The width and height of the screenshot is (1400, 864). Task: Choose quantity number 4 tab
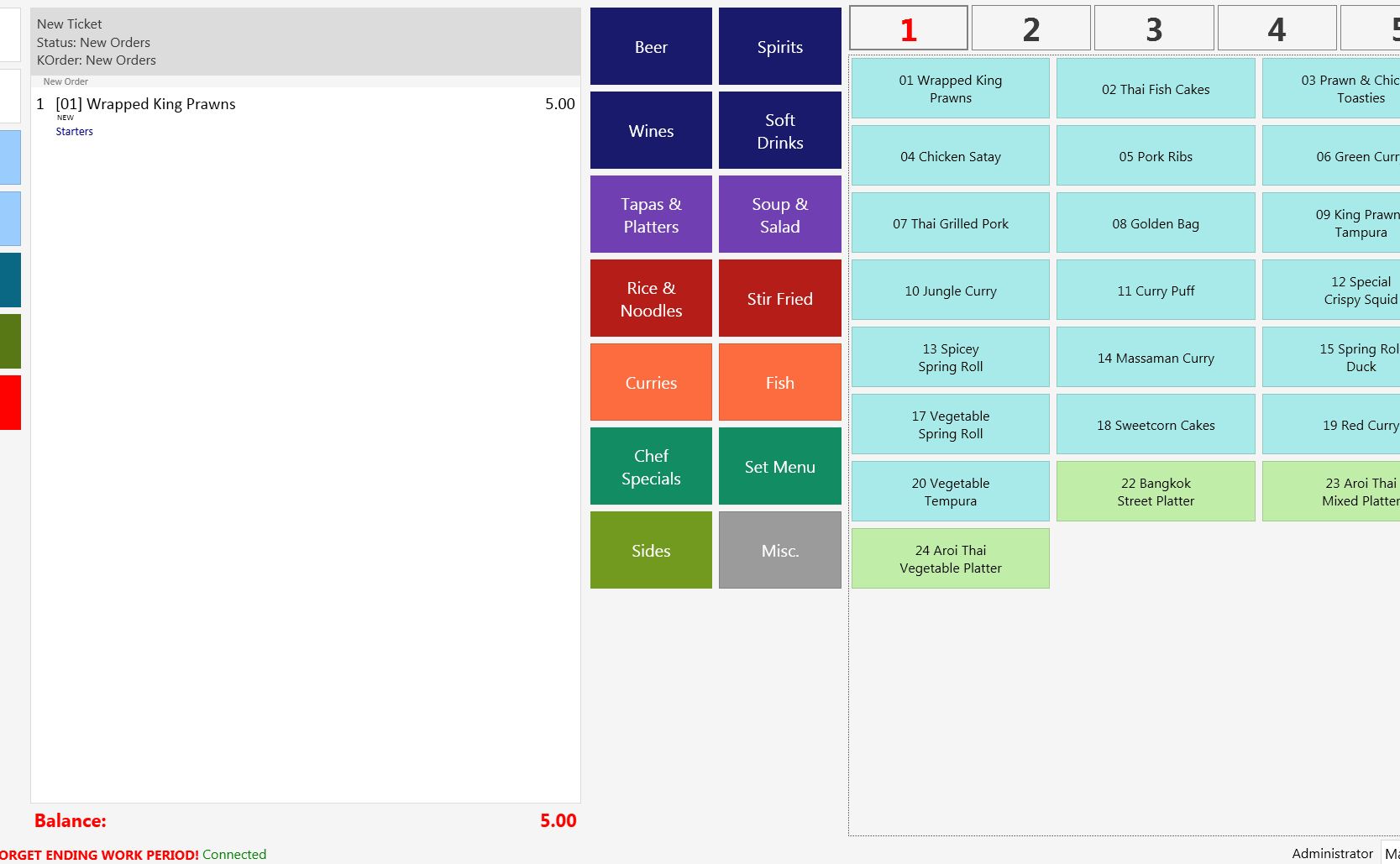click(1277, 29)
